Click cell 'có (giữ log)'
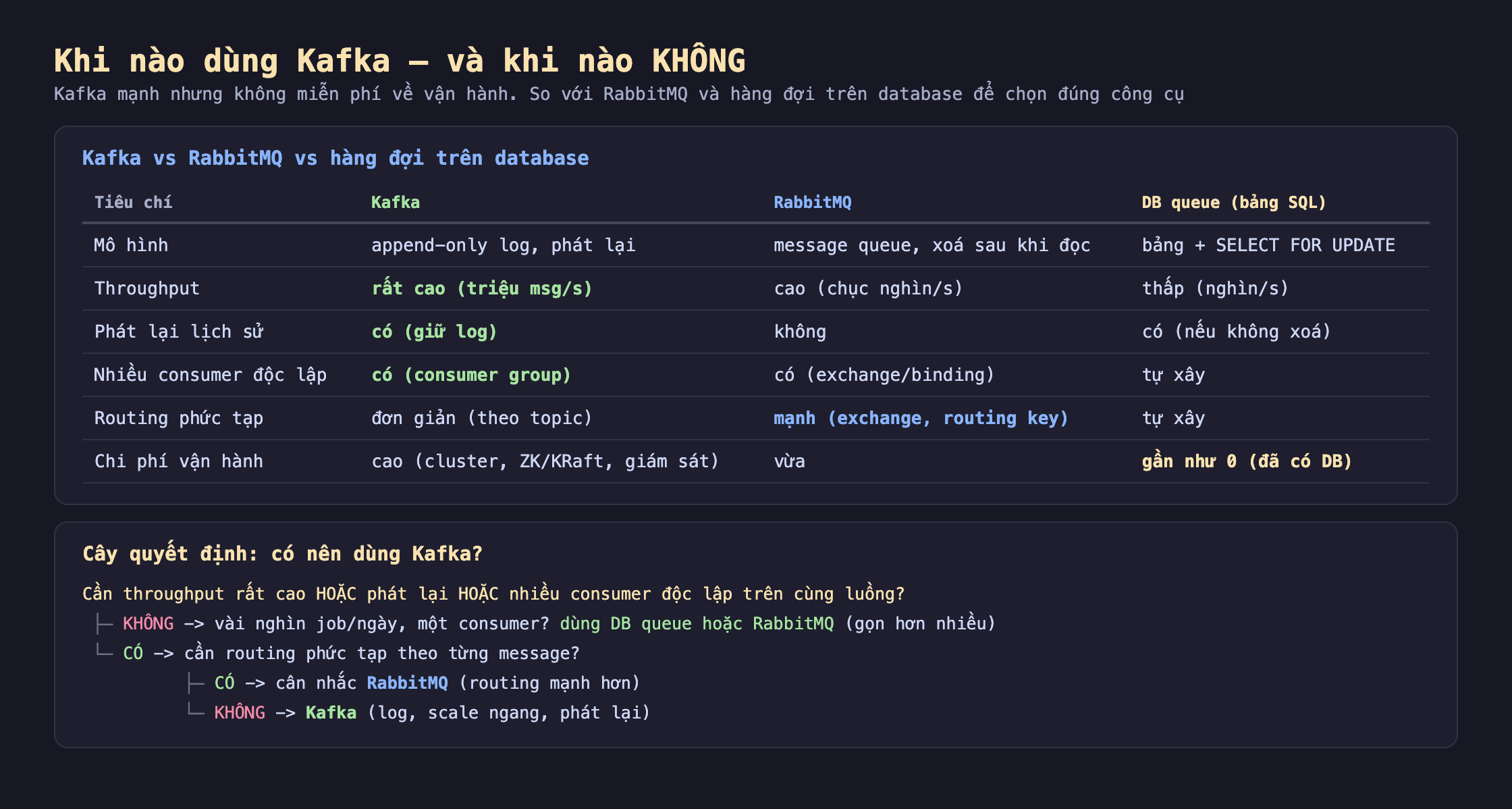 click(x=434, y=332)
